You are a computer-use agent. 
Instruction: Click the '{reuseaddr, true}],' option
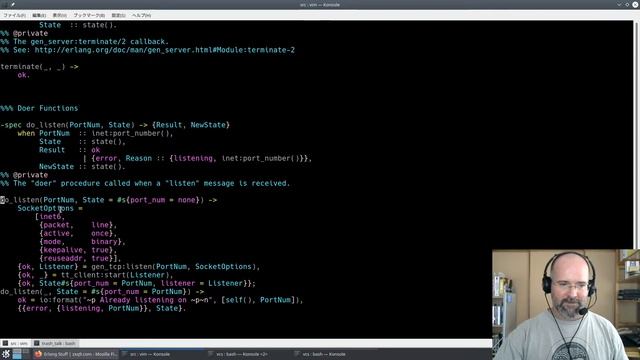point(80,258)
